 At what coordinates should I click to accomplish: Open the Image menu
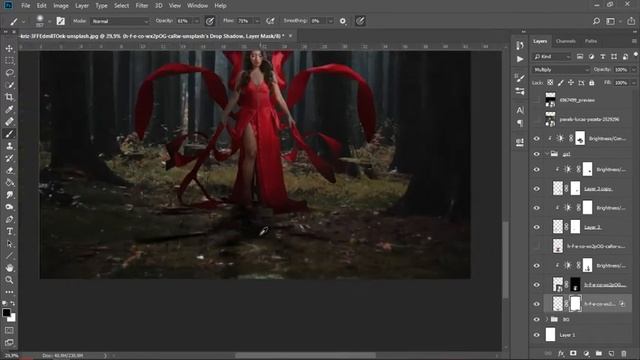(61, 6)
